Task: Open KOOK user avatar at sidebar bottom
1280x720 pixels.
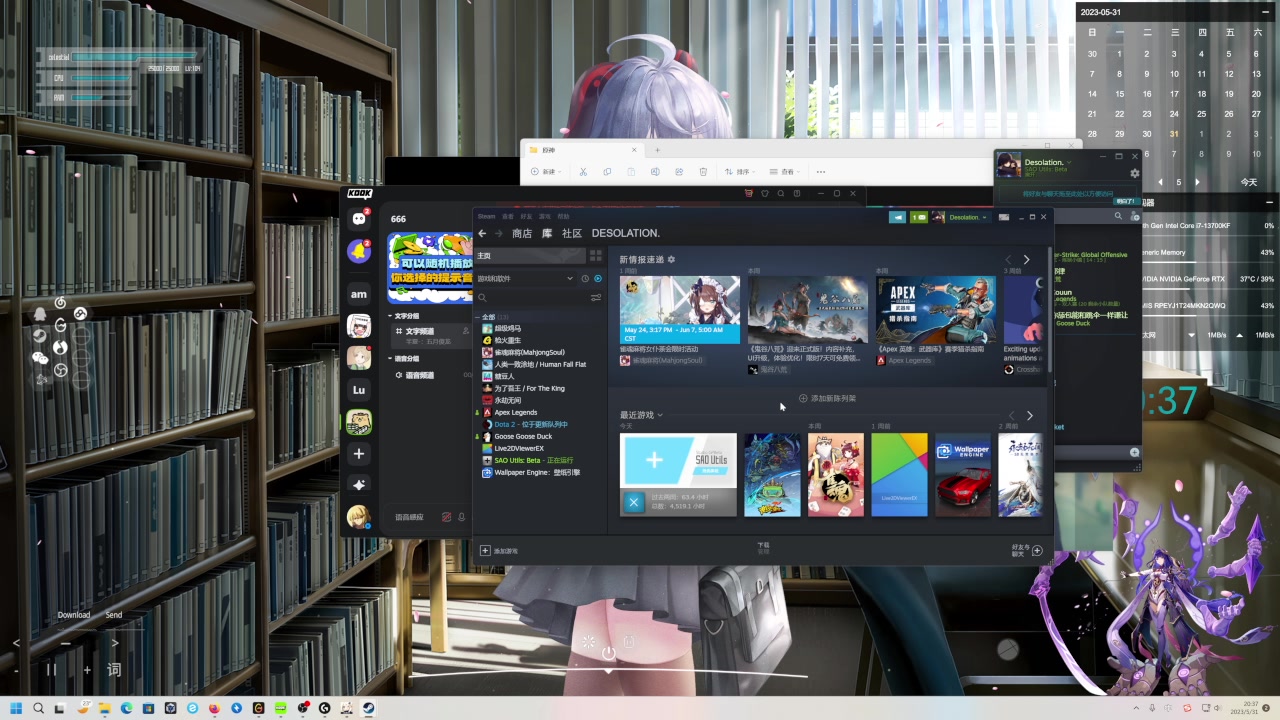Action: [x=358, y=516]
